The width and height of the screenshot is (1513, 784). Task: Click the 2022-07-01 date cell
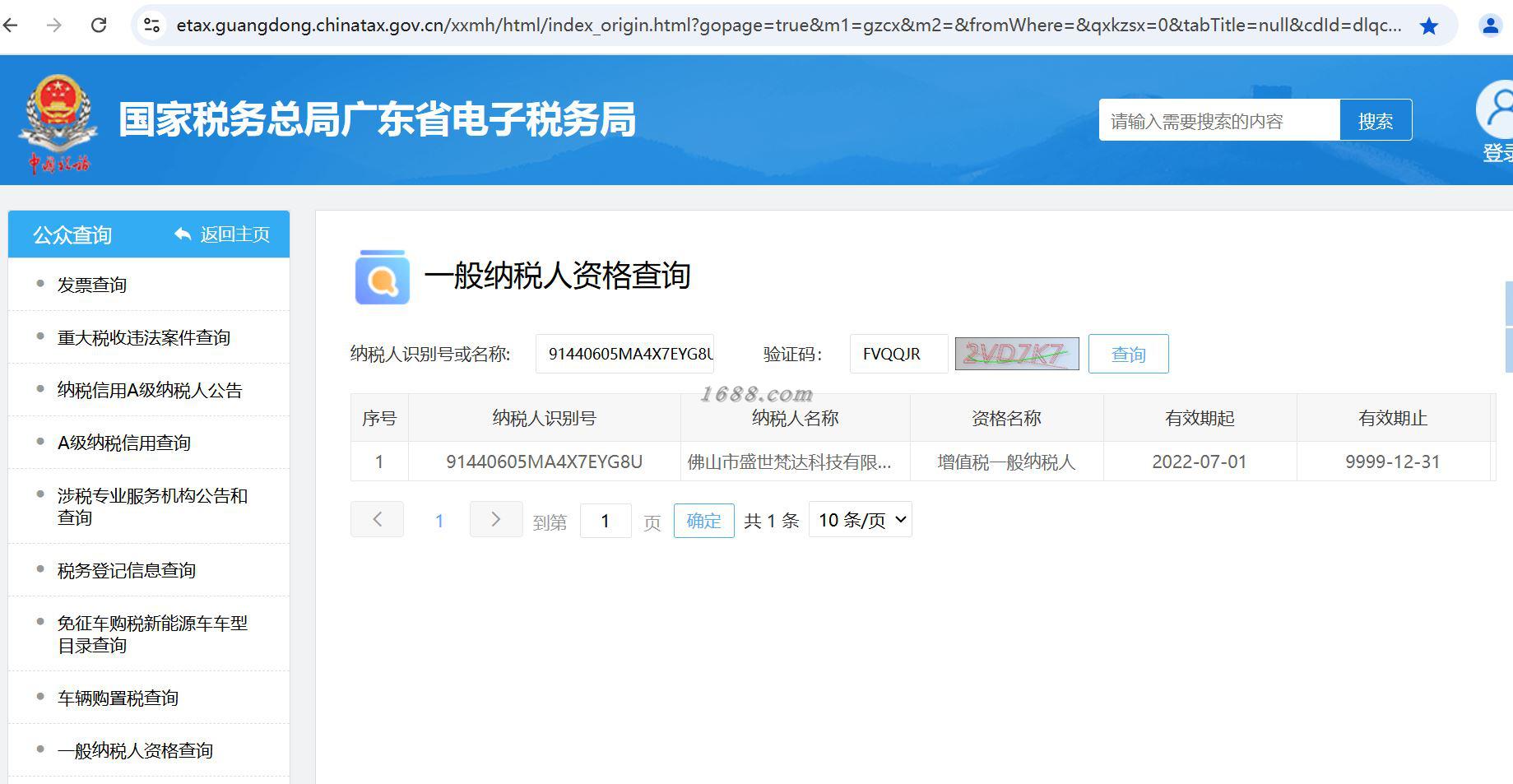[x=1200, y=462]
